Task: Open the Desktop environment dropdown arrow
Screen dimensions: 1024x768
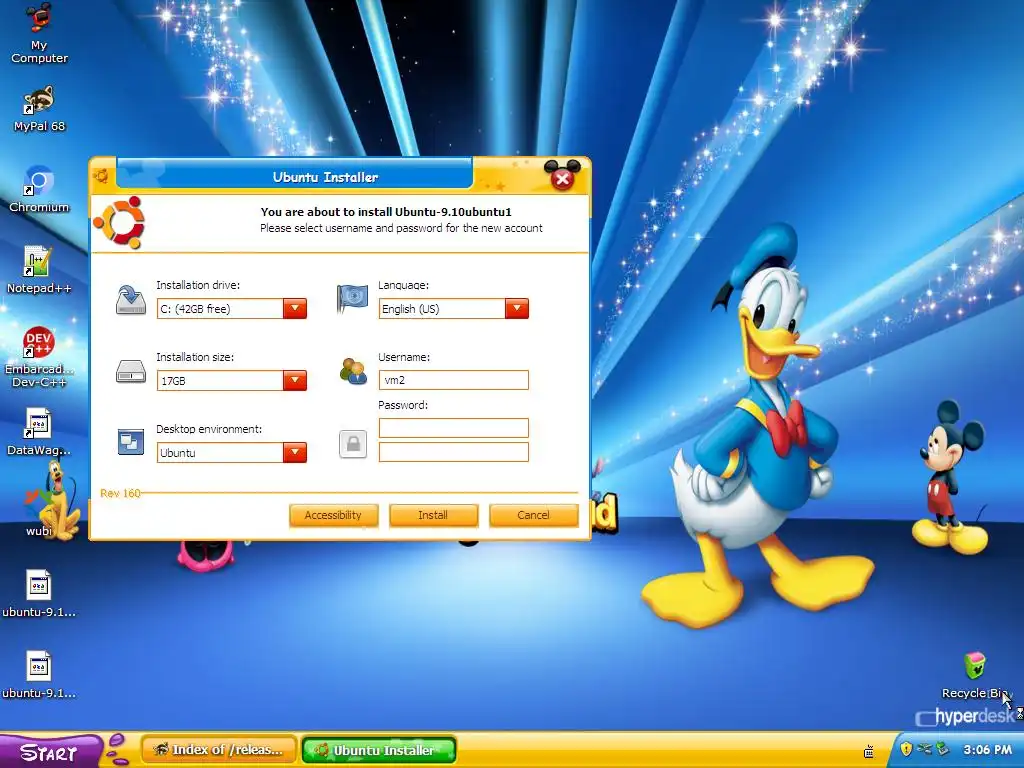Action: [295, 452]
